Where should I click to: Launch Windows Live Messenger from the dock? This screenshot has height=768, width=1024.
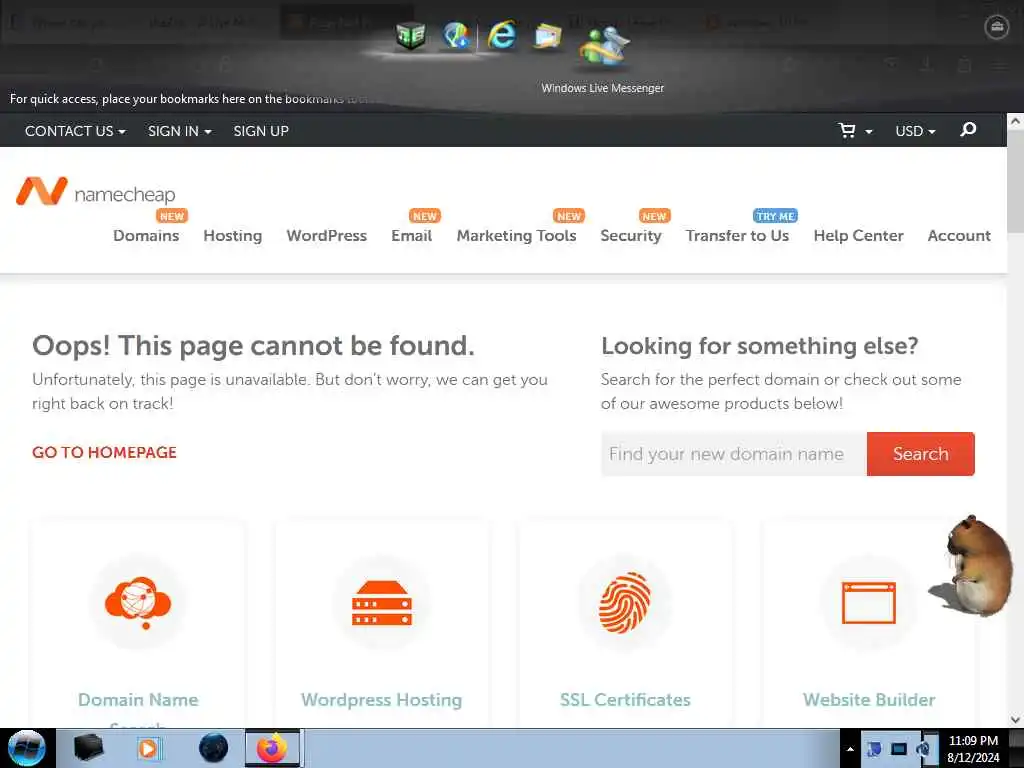pos(605,46)
